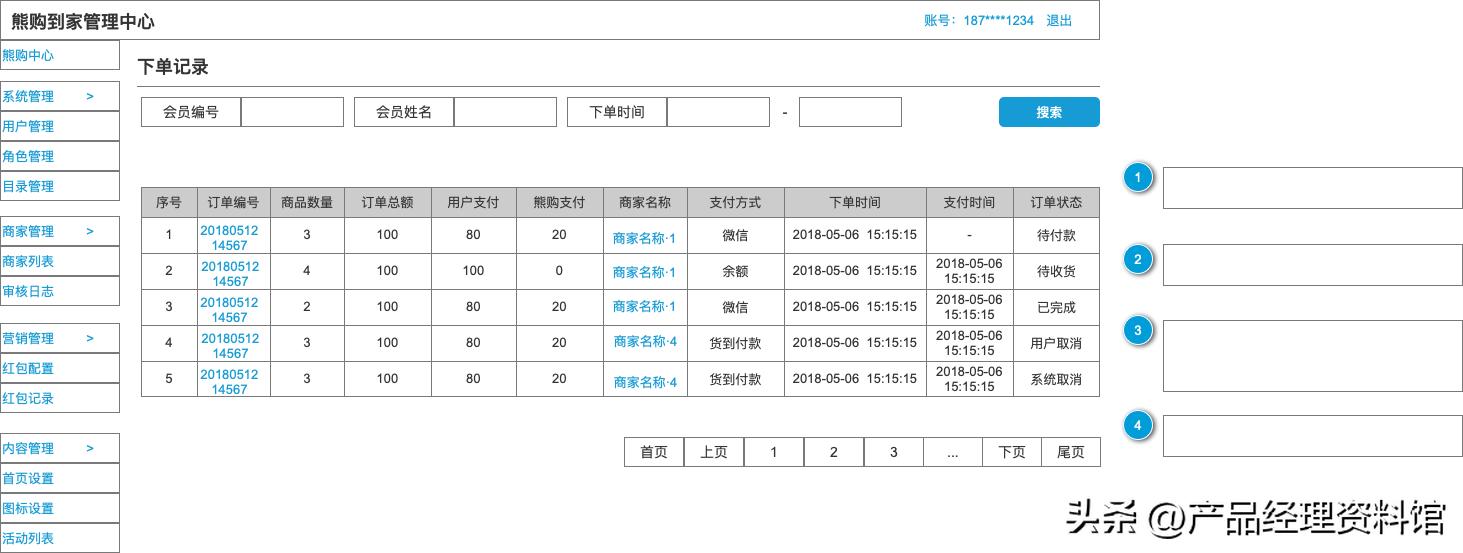The height and width of the screenshot is (553, 1463).
Task: Focus the 会员编号 input field
Action: [x=292, y=112]
